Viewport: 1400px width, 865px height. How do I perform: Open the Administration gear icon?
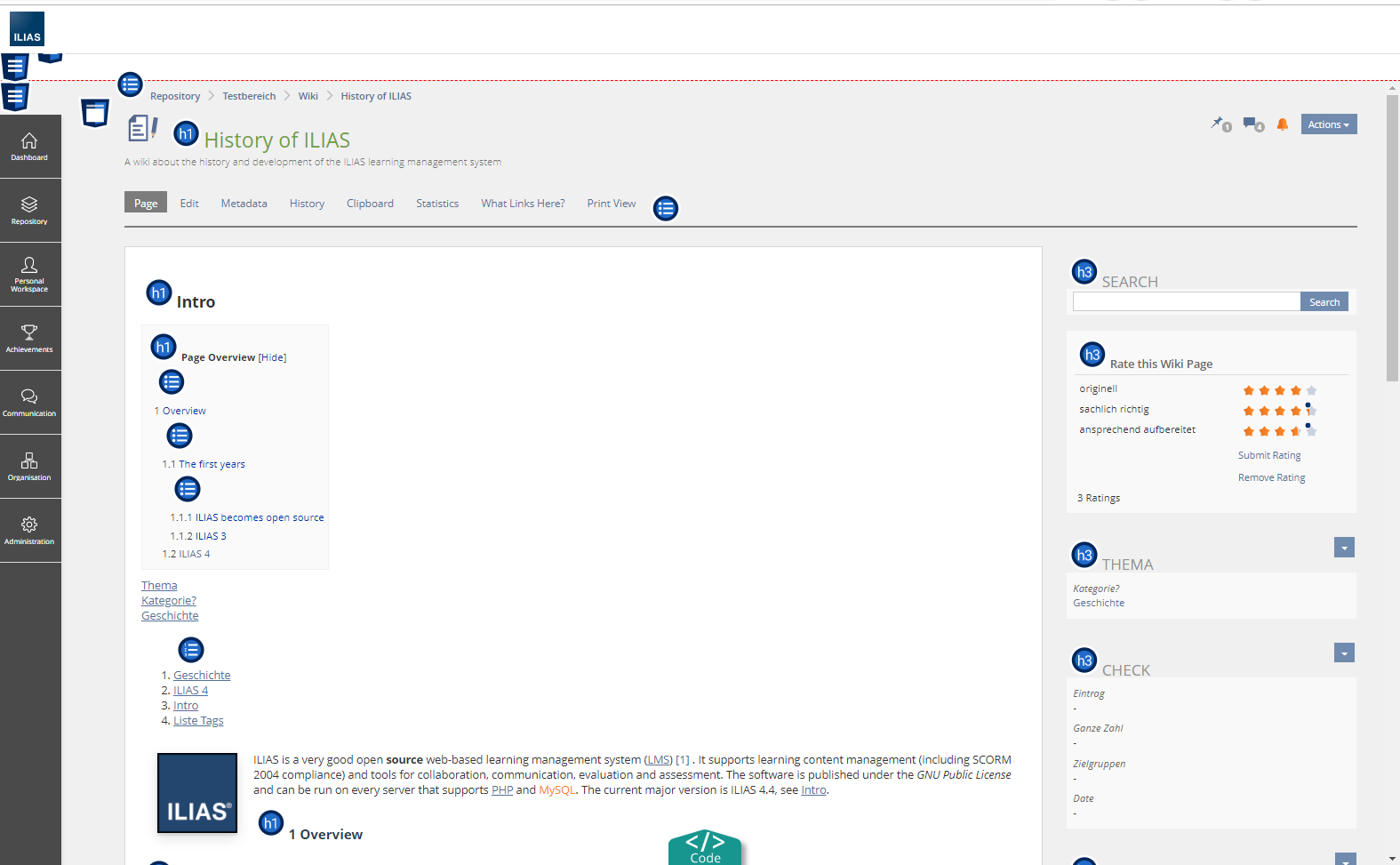(29, 531)
